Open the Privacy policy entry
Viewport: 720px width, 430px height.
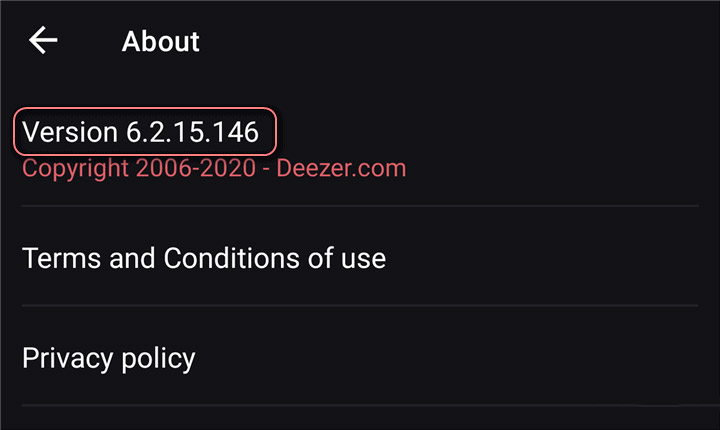click(x=109, y=358)
